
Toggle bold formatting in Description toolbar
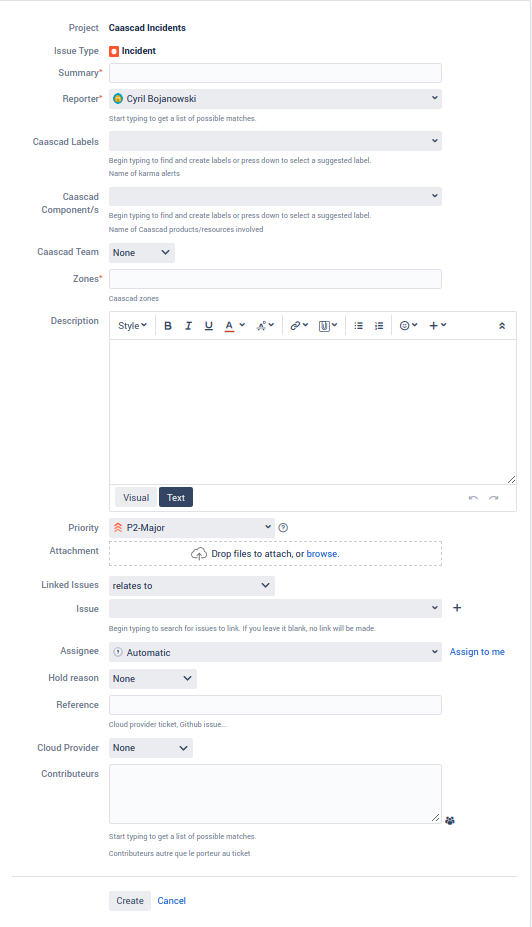point(168,326)
